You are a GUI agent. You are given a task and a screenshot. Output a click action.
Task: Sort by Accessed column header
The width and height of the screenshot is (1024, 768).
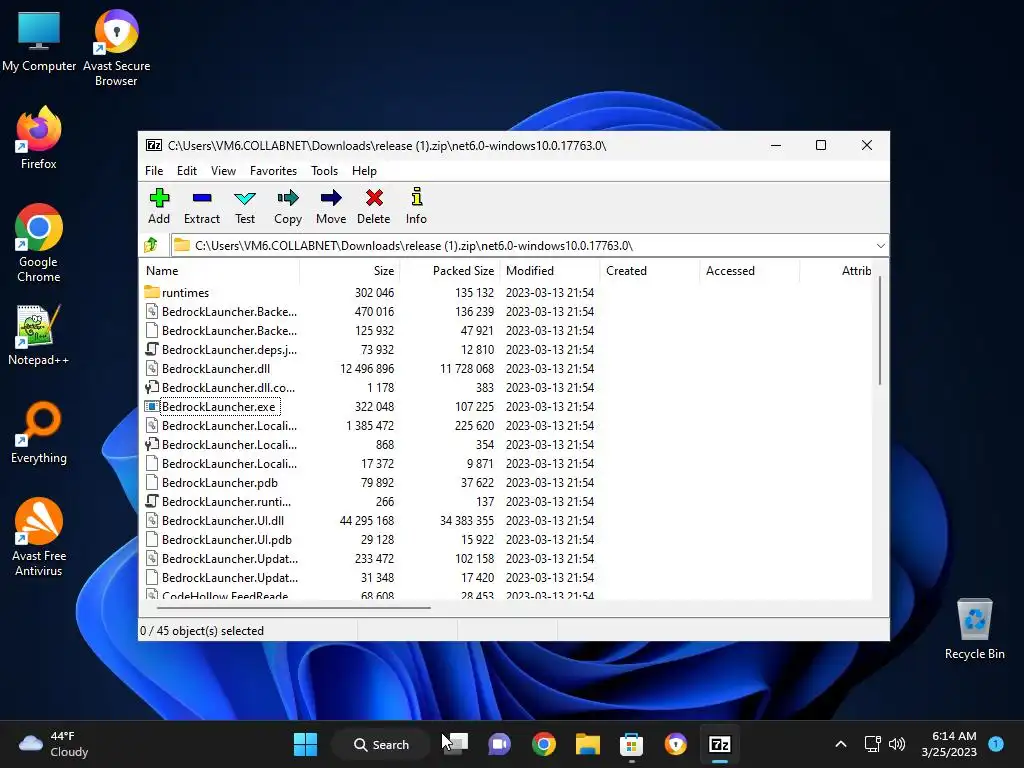point(749,270)
